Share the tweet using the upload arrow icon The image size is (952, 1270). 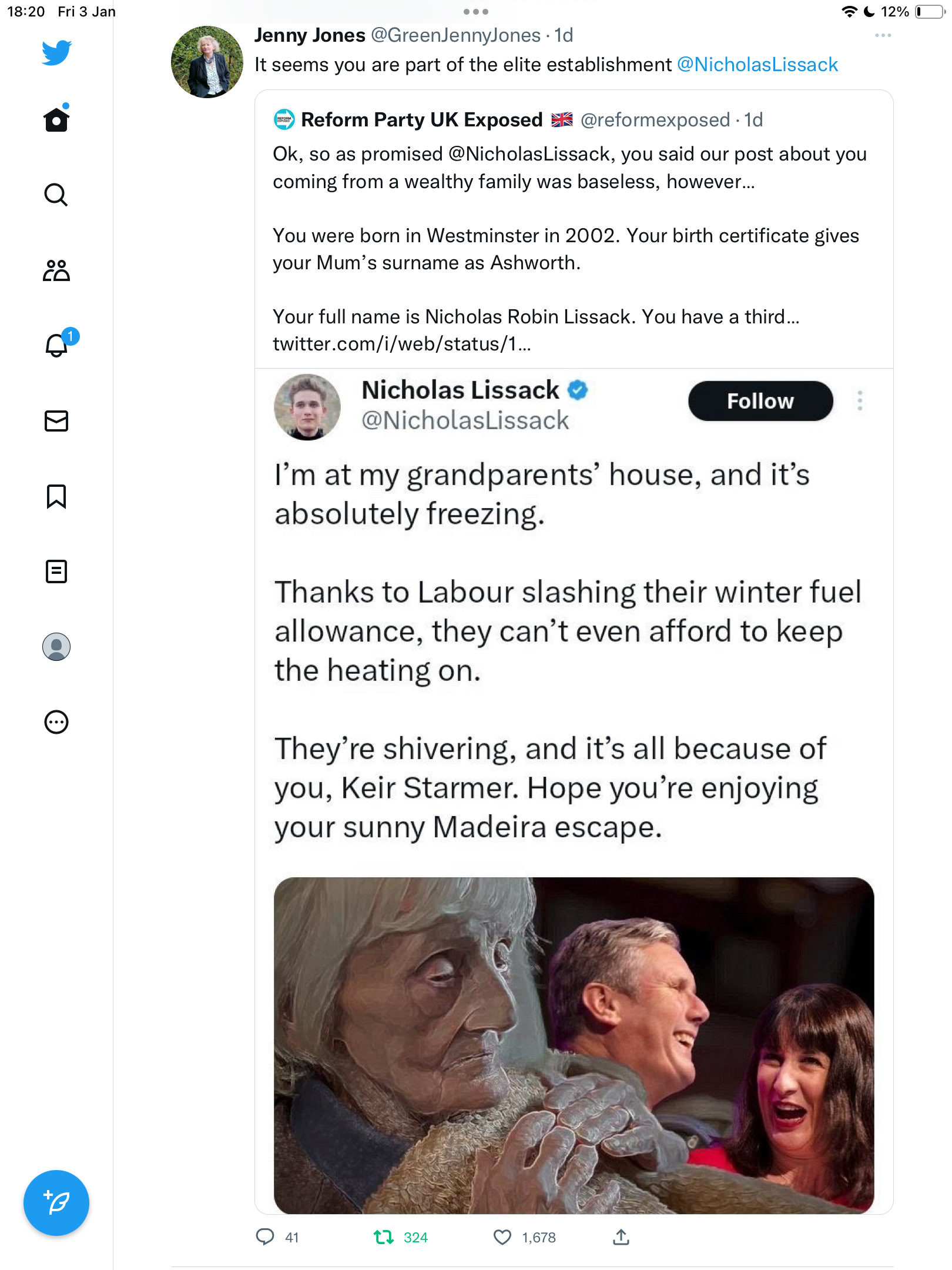tap(621, 1238)
